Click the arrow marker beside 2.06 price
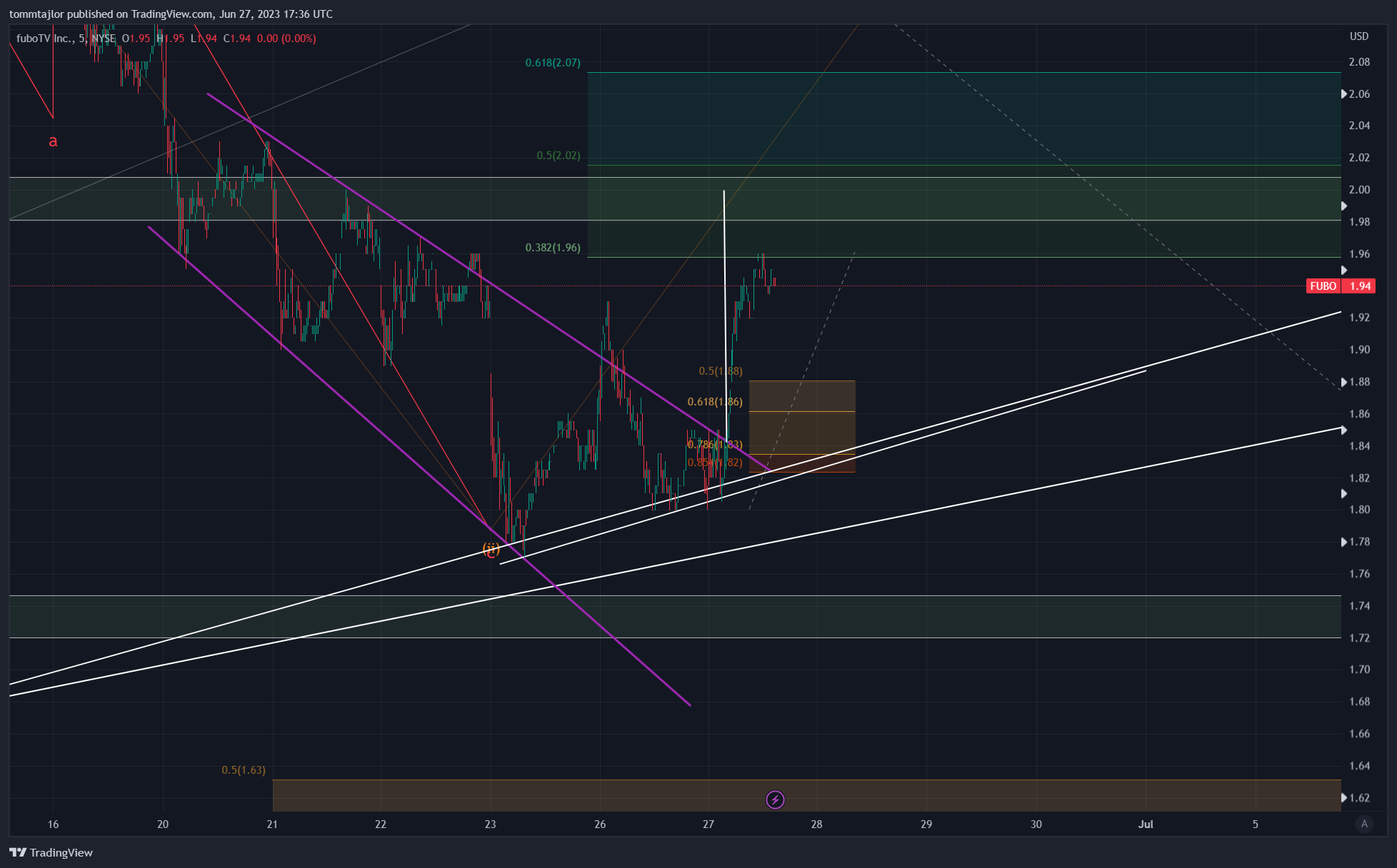The height and width of the screenshot is (868, 1397). (x=1343, y=94)
